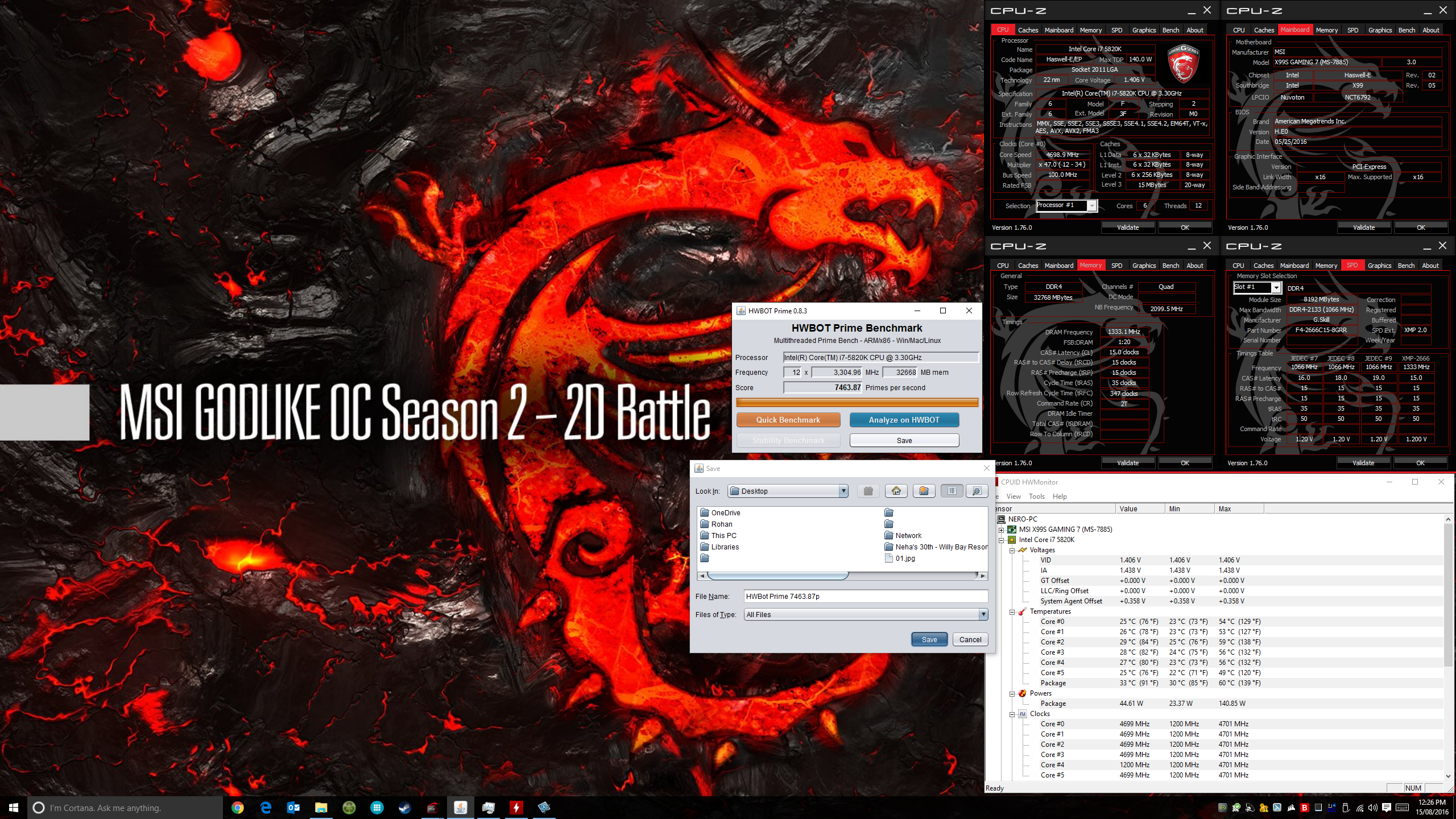The height and width of the screenshot is (819, 1456).
Task: Open About tab in the CPU-Z SPD window
Action: point(1430,266)
